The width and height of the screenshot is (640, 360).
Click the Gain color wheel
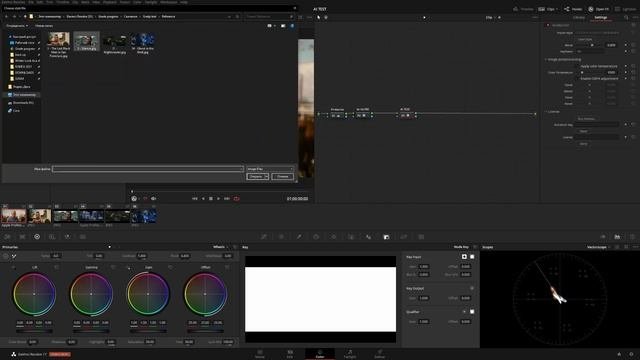click(x=148, y=294)
